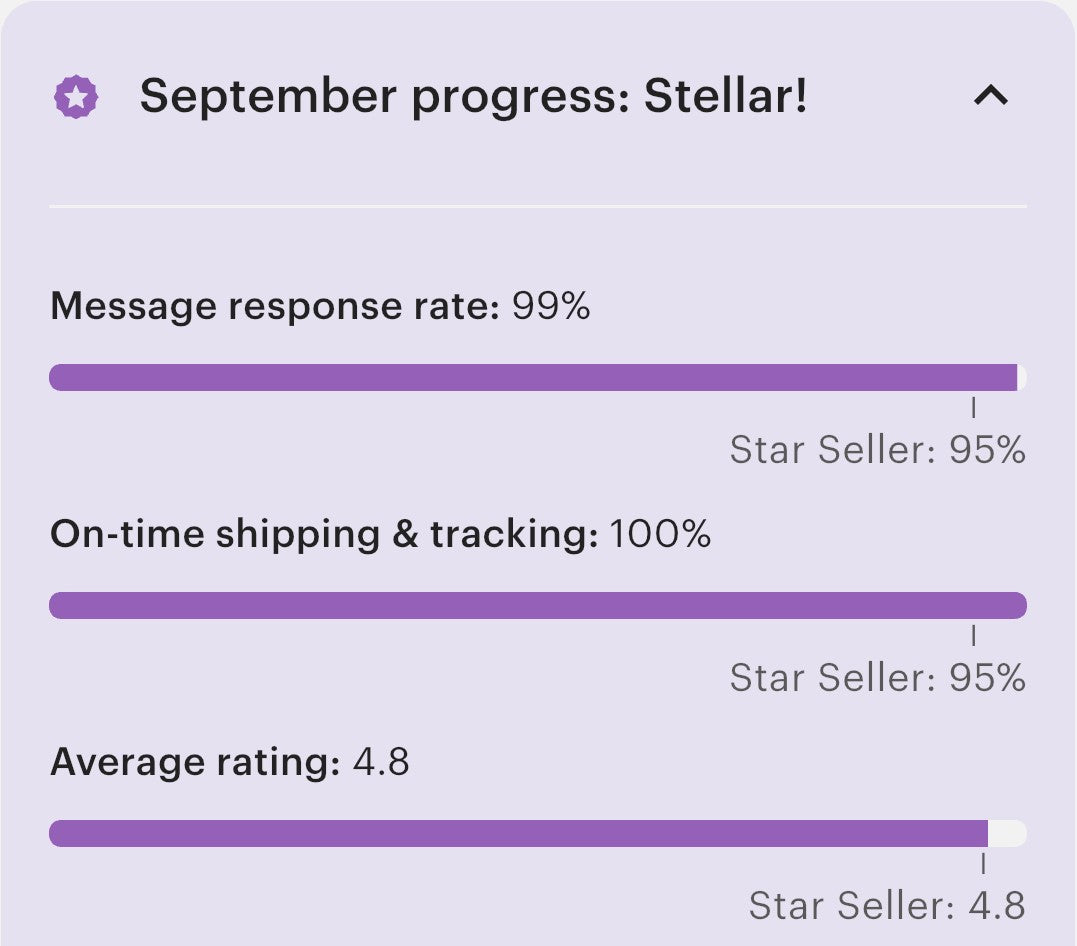Click the 99% message response value
Screen dimensions: 1077x946
[x=551, y=305]
